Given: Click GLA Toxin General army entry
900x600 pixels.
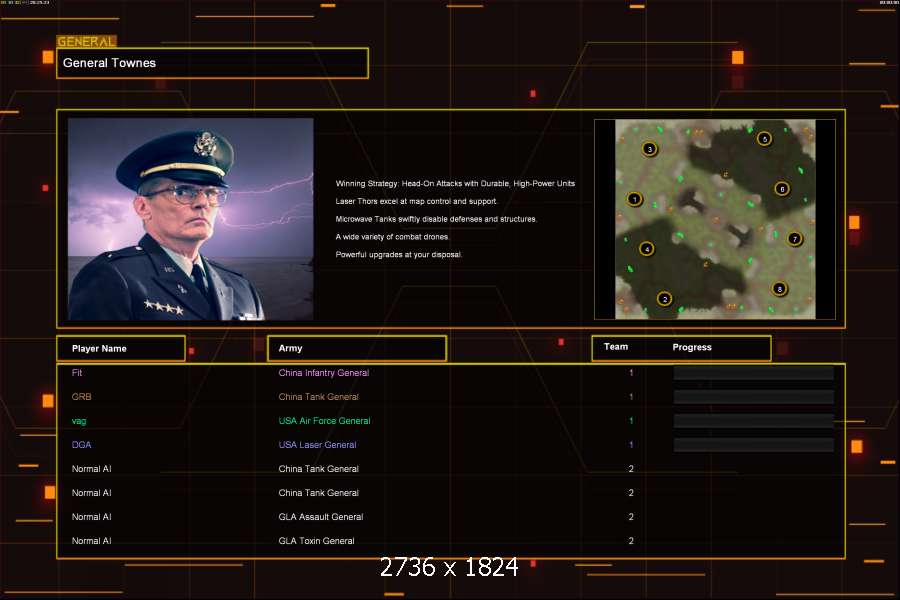Looking at the screenshot, I should pyautogui.click(x=316, y=541).
